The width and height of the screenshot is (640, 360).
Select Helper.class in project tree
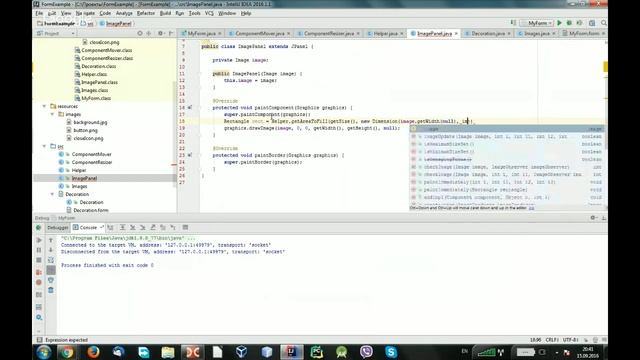[x=94, y=74]
